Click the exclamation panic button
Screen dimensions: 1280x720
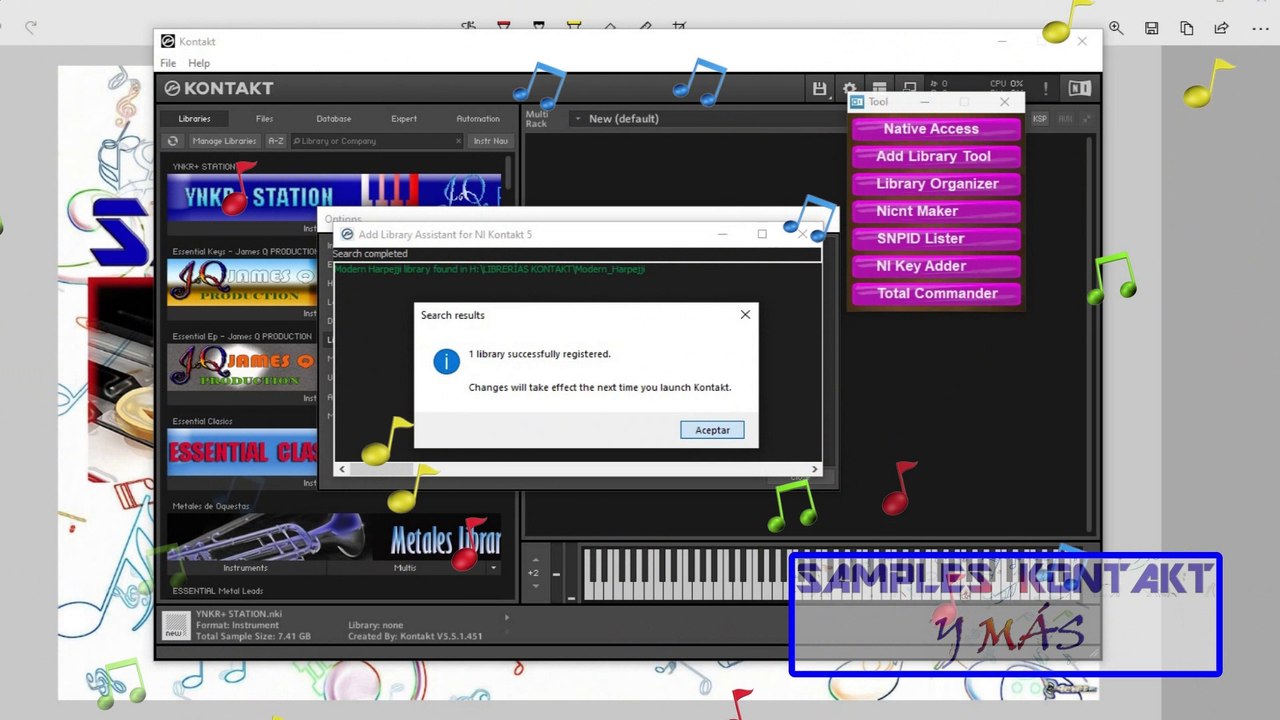click(x=1046, y=89)
